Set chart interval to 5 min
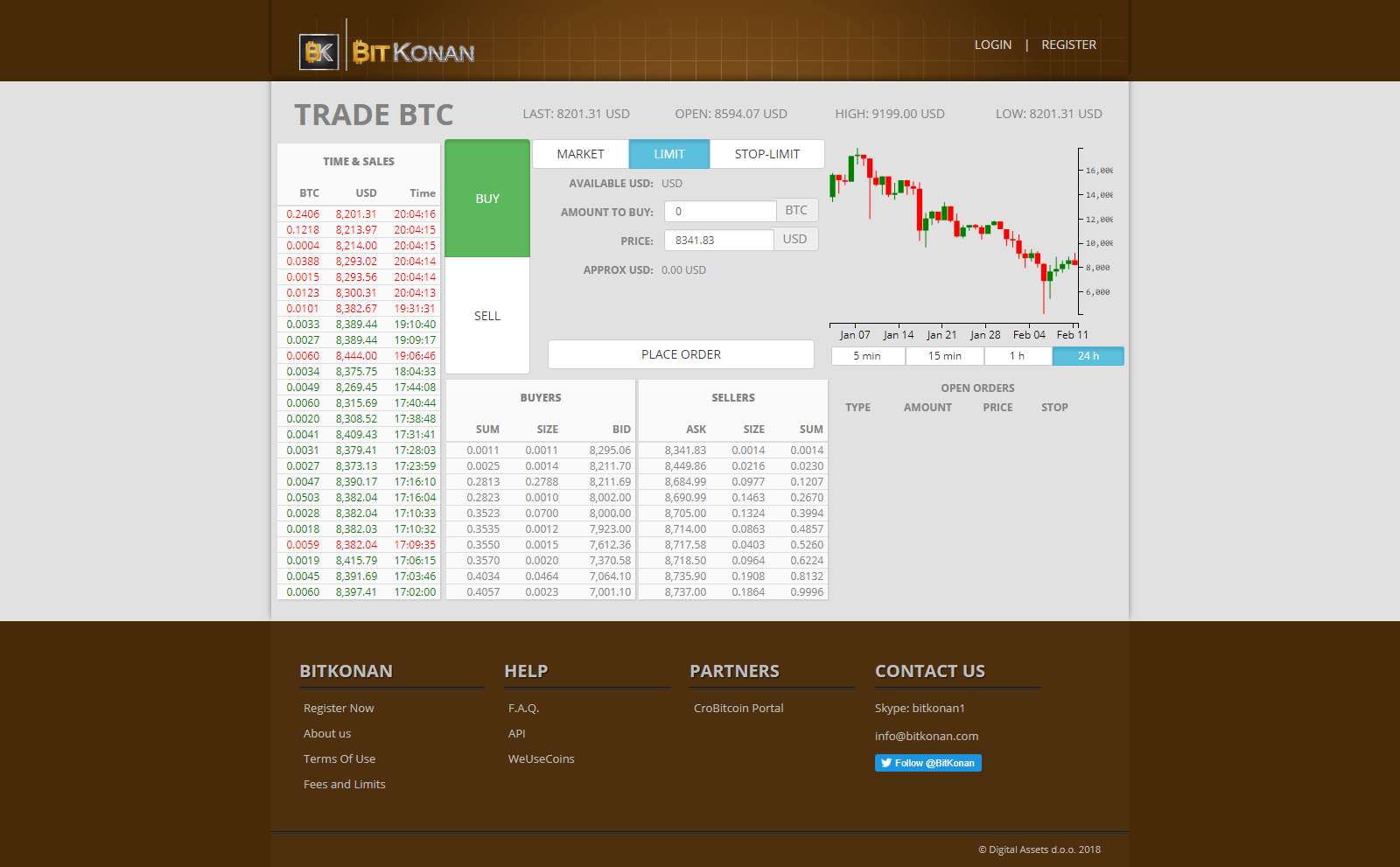The image size is (1400, 867). [867, 356]
